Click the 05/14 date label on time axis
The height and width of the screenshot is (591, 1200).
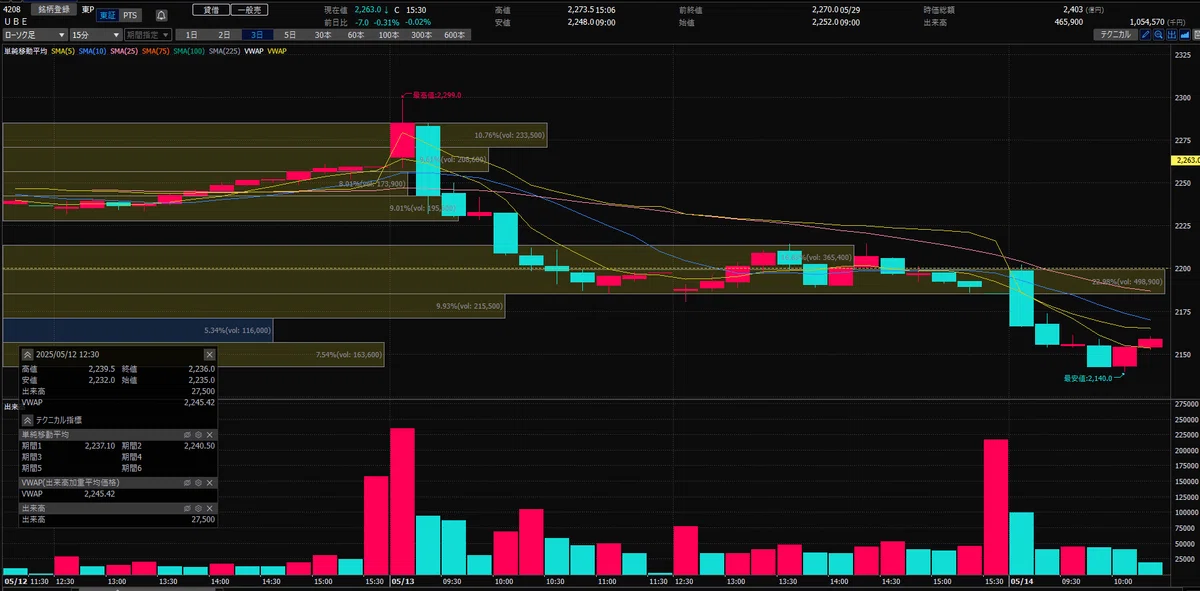point(1020,580)
